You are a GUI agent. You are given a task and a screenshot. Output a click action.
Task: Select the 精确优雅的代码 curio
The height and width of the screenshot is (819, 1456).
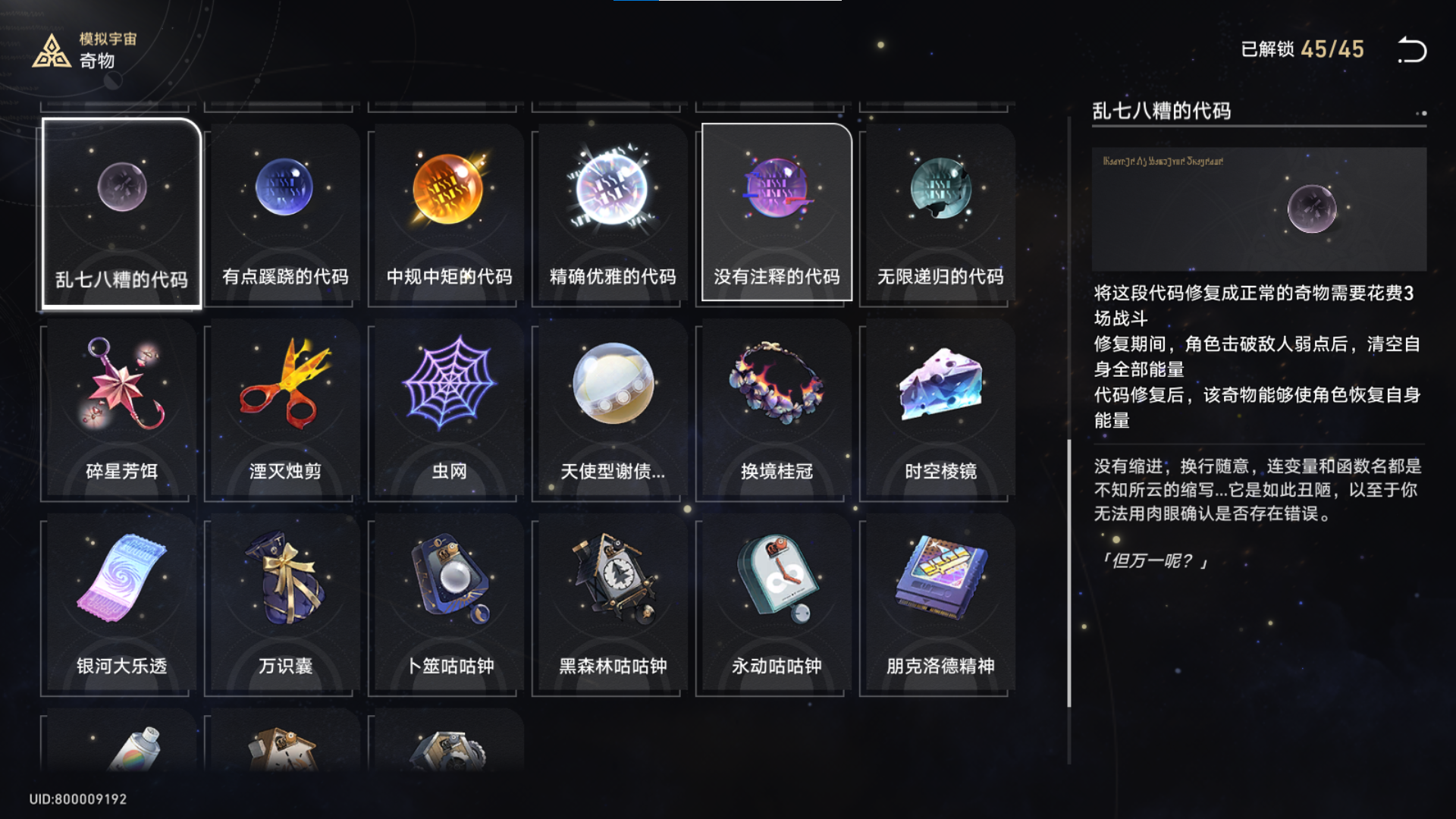(613, 214)
